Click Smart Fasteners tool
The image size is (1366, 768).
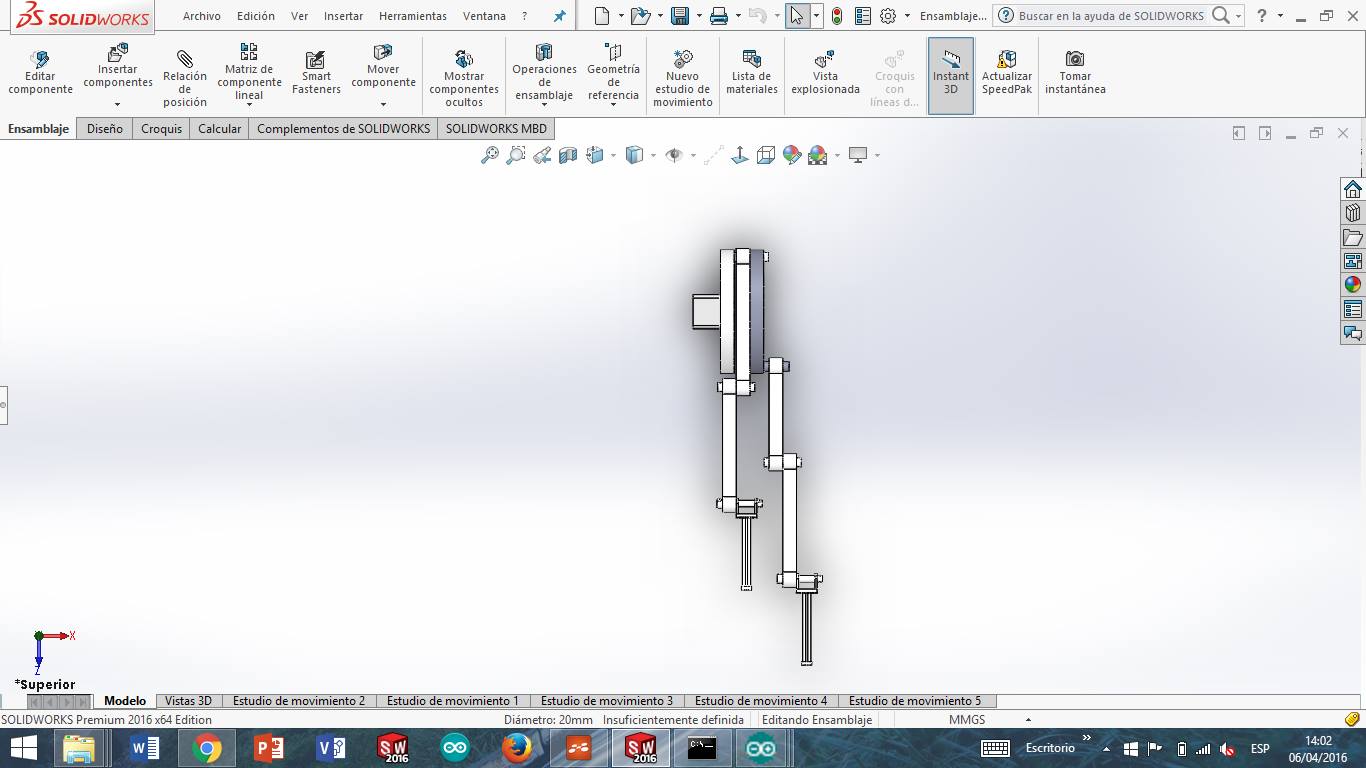(x=316, y=74)
